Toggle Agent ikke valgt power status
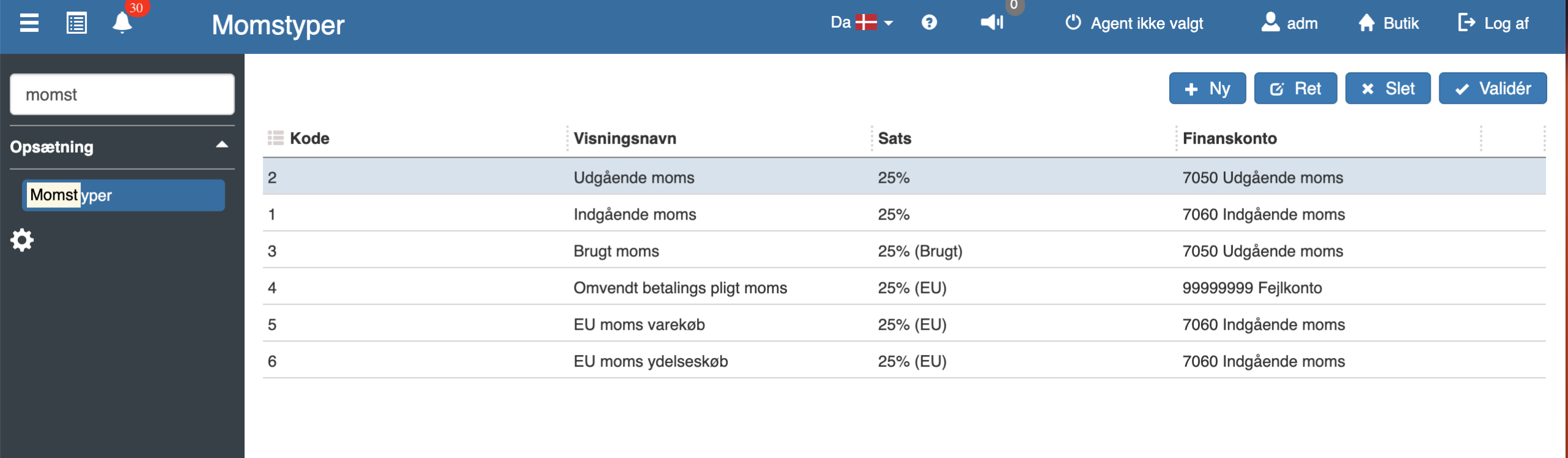Screen dimensions: 1568x458 [1134, 23]
